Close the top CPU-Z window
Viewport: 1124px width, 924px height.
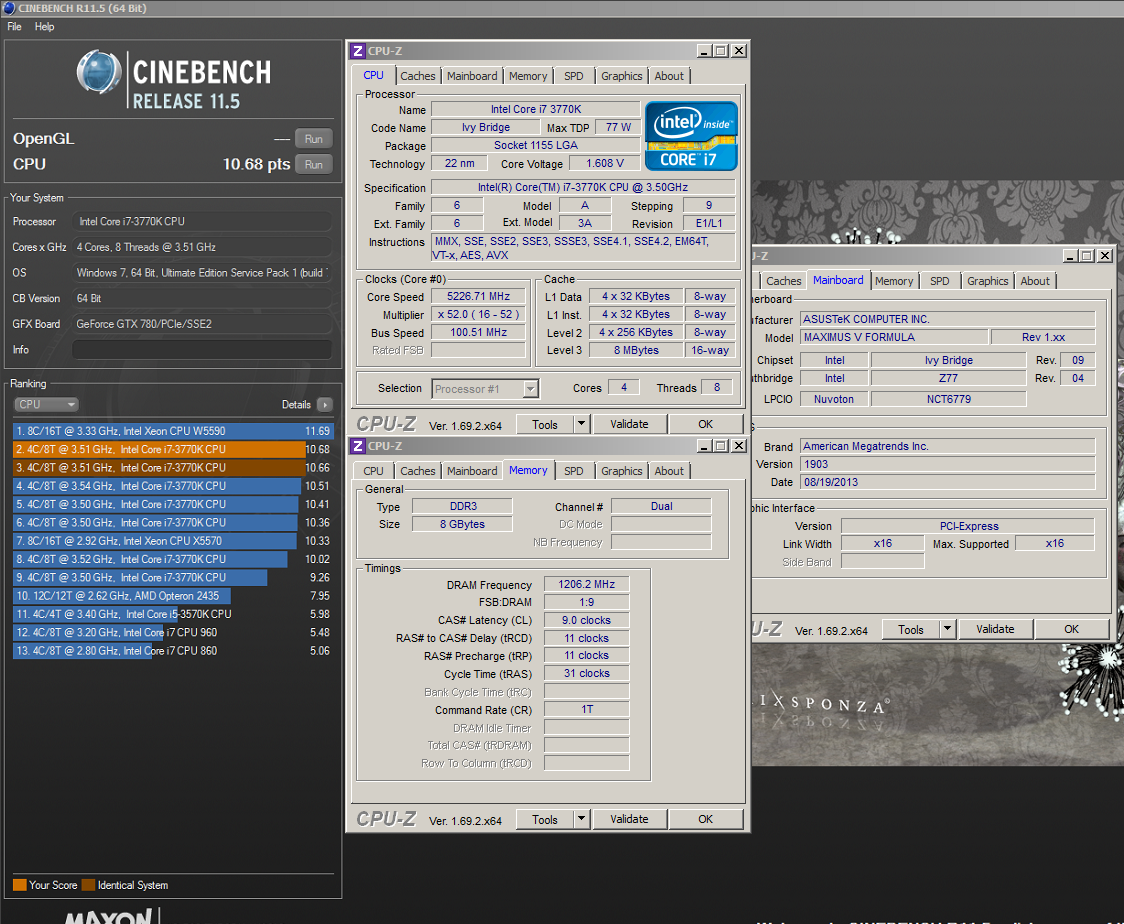739,51
